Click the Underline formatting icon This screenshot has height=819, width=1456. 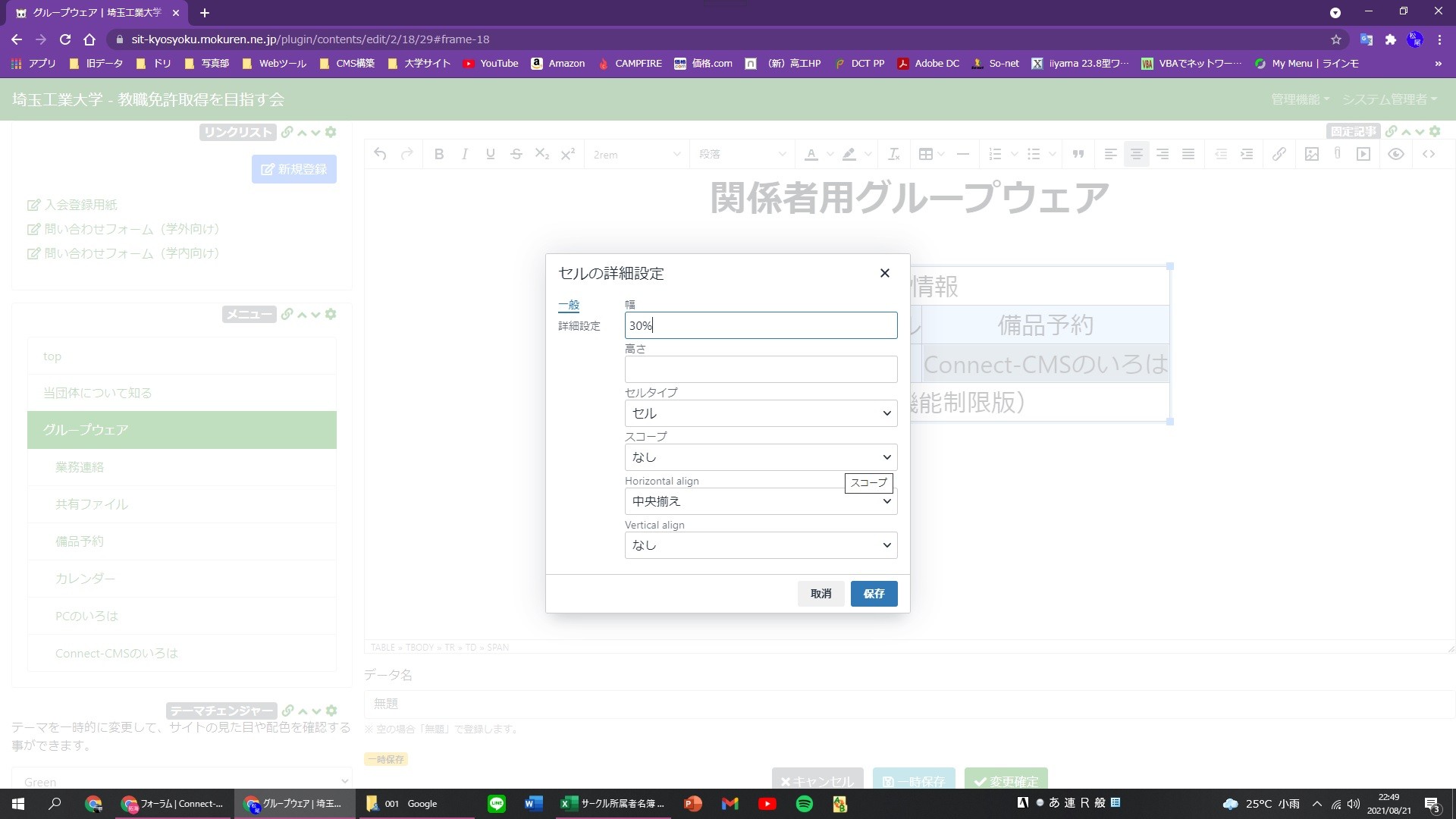point(491,154)
